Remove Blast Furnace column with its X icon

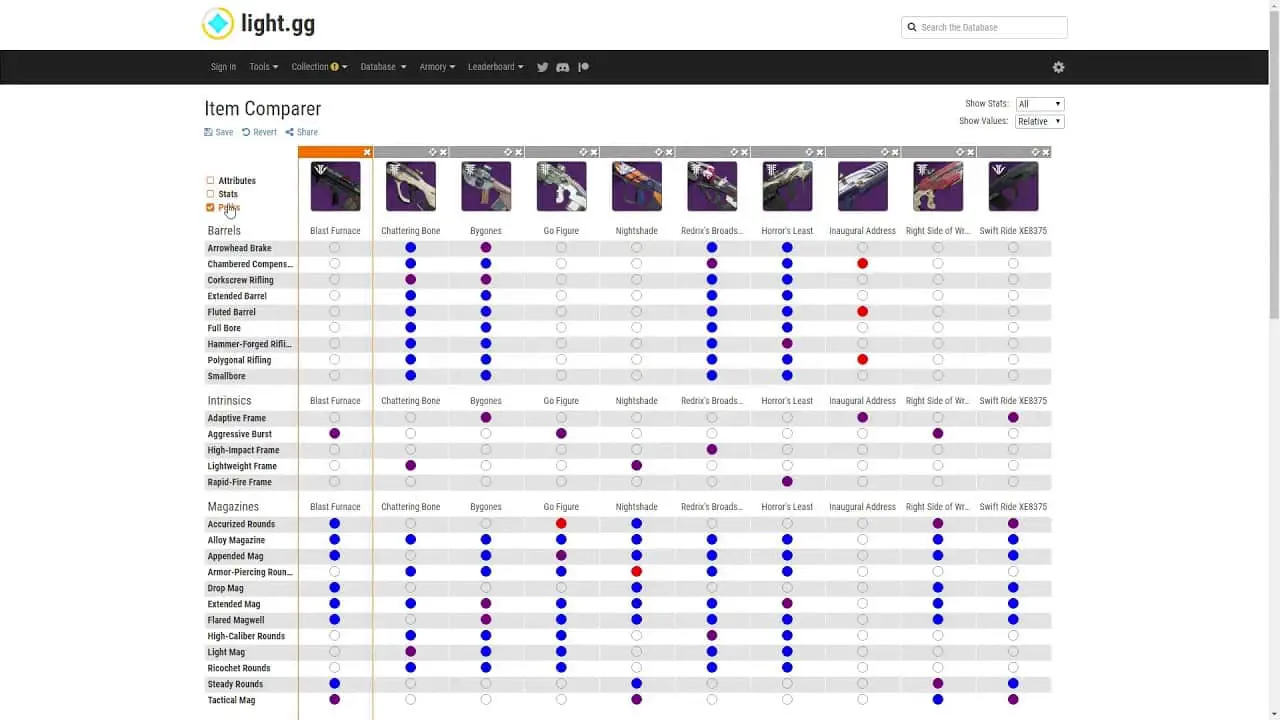[x=367, y=152]
